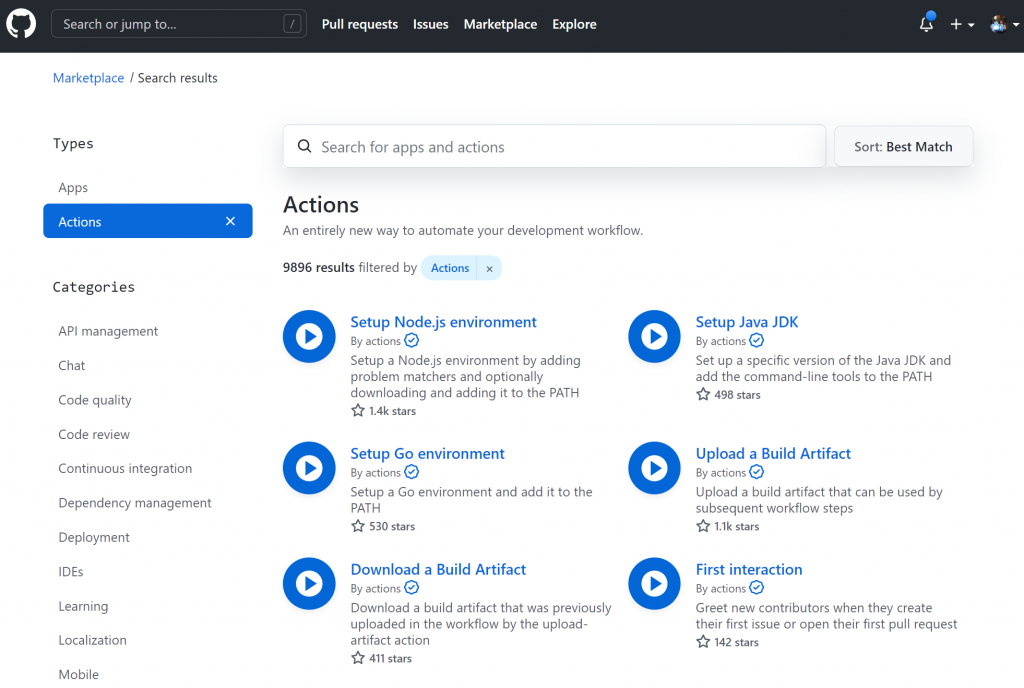The image size is (1024, 688).
Task: Open the Code review category
Action: pyautogui.click(x=94, y=434)
